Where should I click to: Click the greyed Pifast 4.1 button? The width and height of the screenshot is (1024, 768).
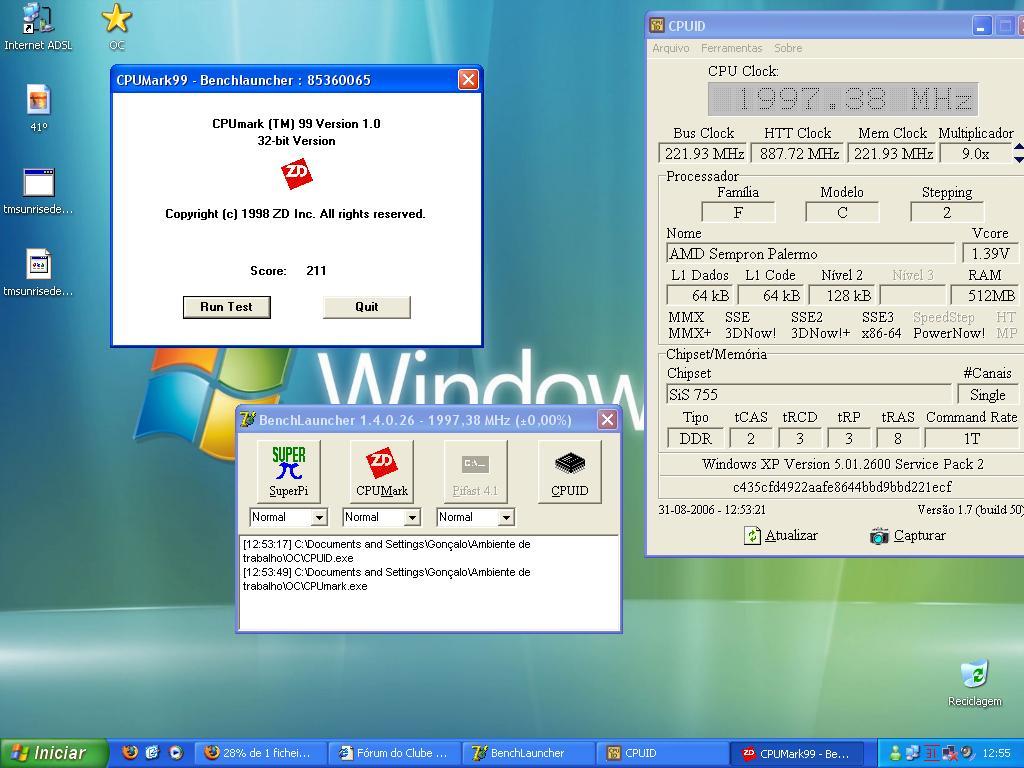coord(475,471)
